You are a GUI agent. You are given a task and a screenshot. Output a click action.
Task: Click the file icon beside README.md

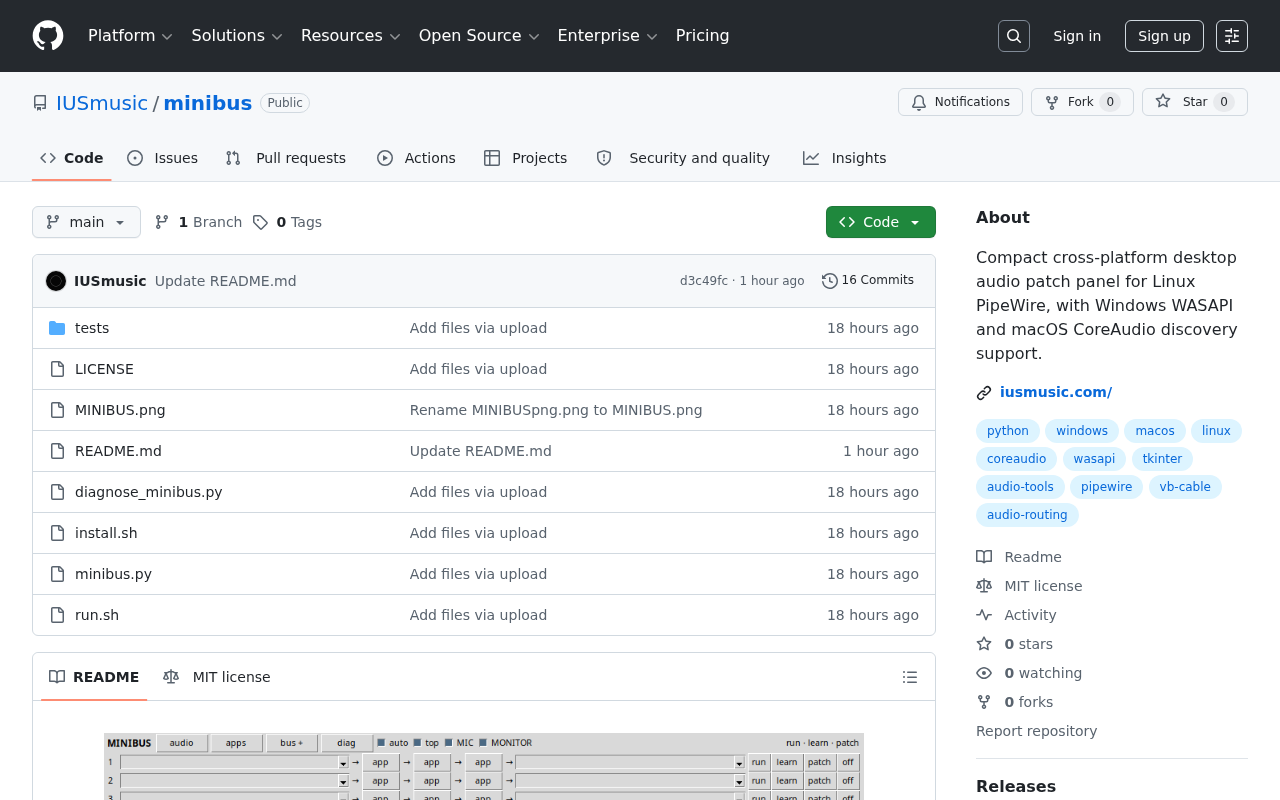pos(57,451)
